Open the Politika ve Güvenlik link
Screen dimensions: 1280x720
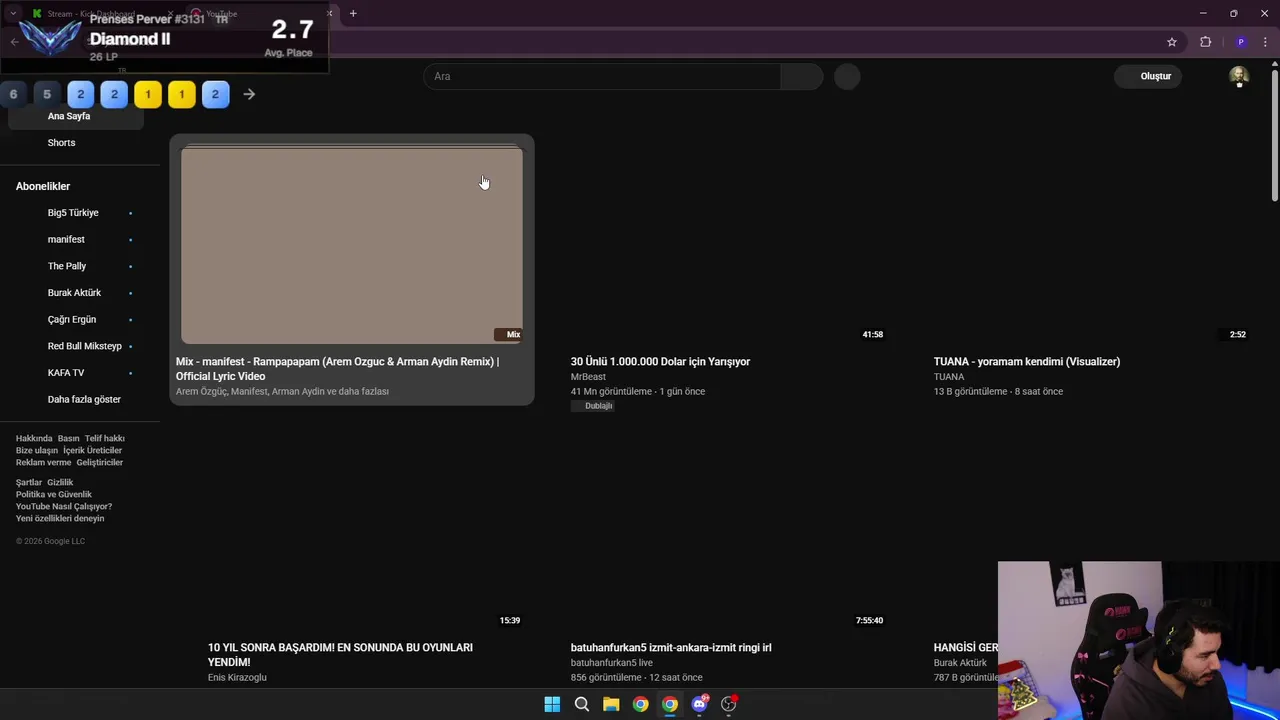point(54,494)
